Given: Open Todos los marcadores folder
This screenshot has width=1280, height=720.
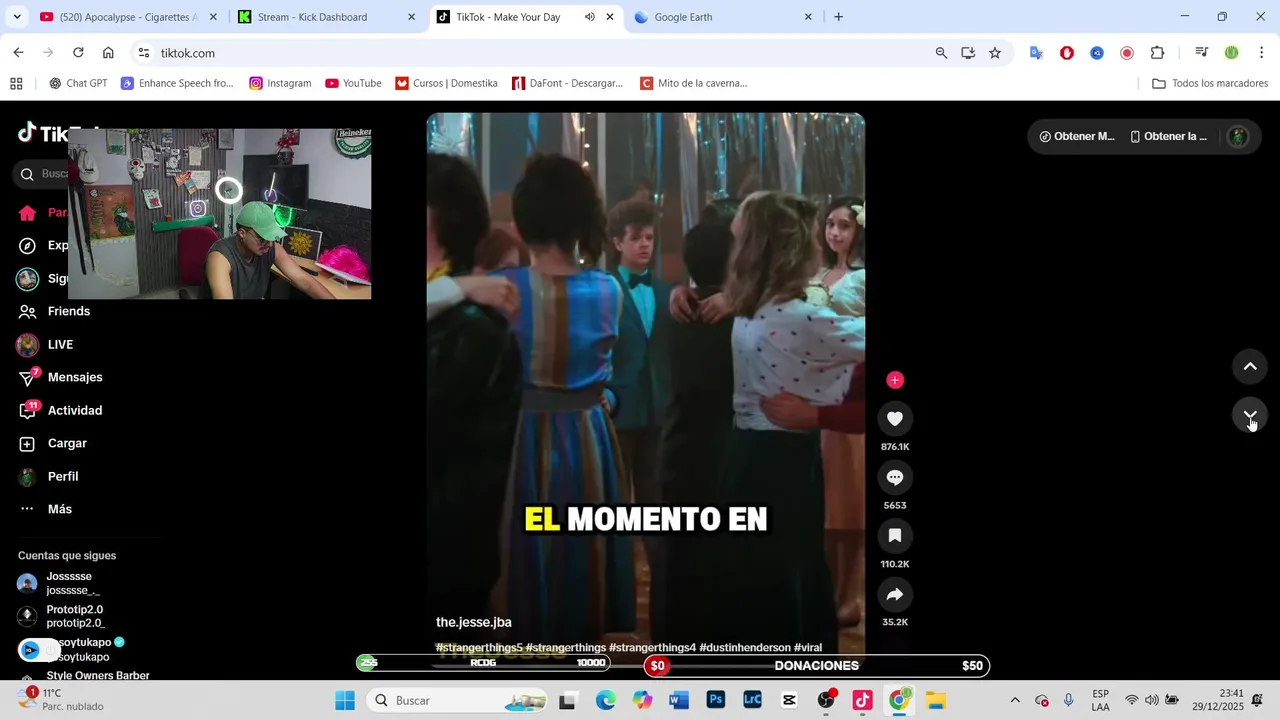Looking at the screenshot, I should 1210,84.
